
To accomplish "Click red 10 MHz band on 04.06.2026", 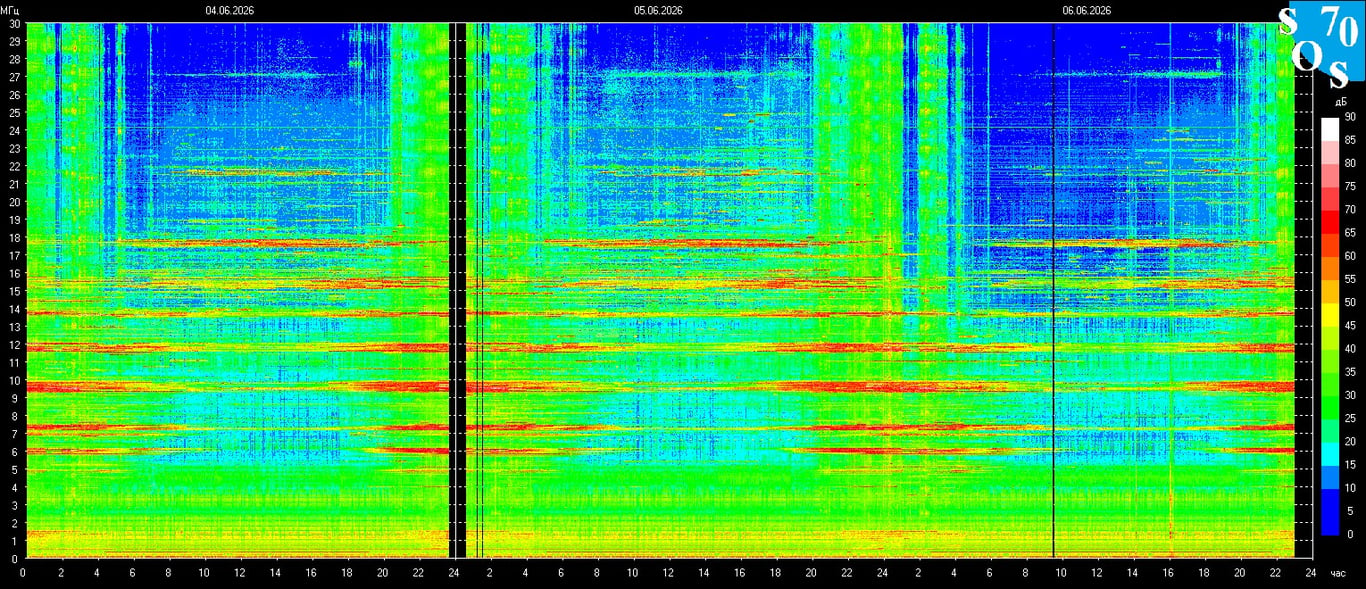I will (237, 386).
